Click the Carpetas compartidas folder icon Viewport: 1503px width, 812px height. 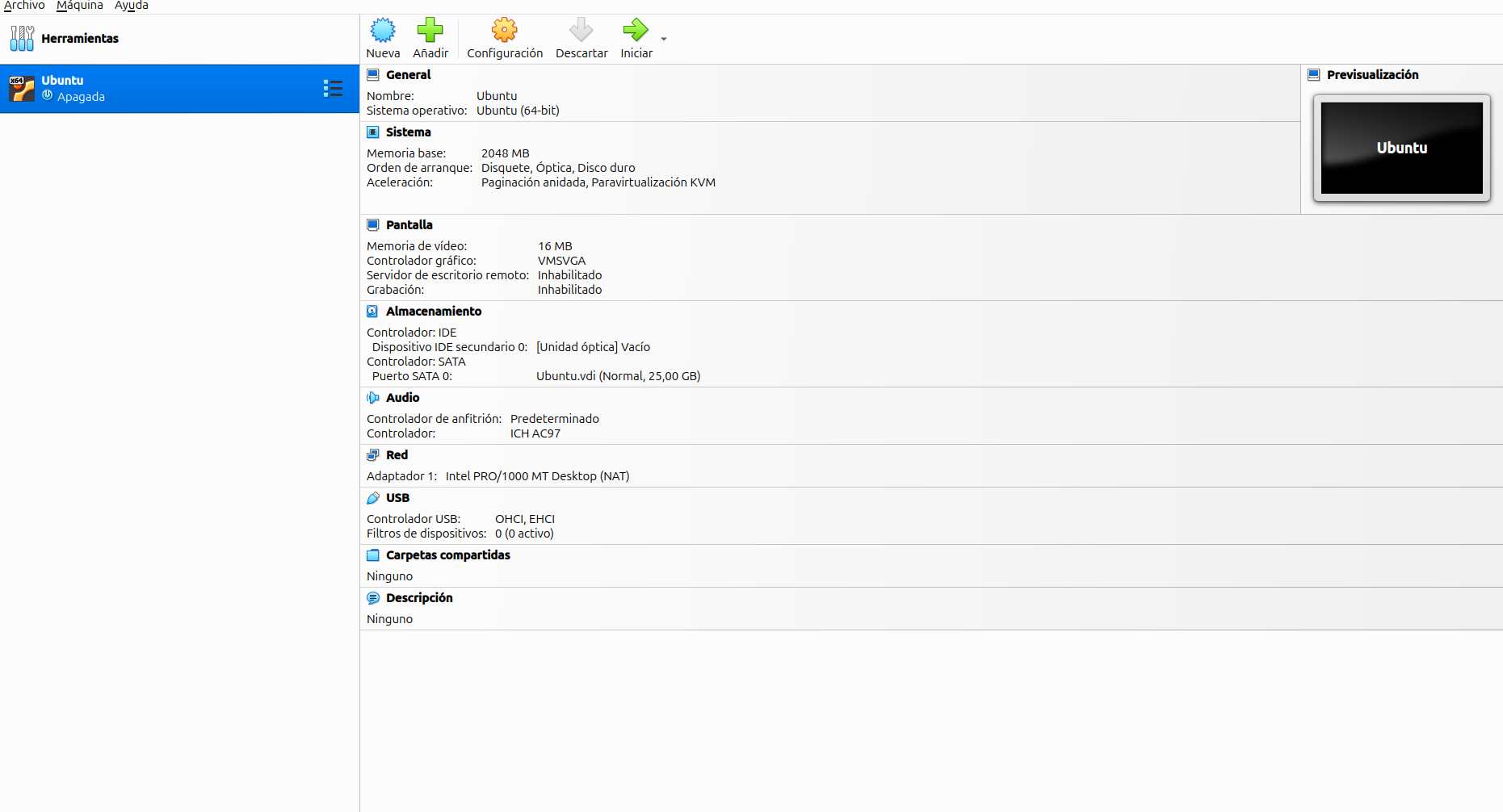click(373, 555)
